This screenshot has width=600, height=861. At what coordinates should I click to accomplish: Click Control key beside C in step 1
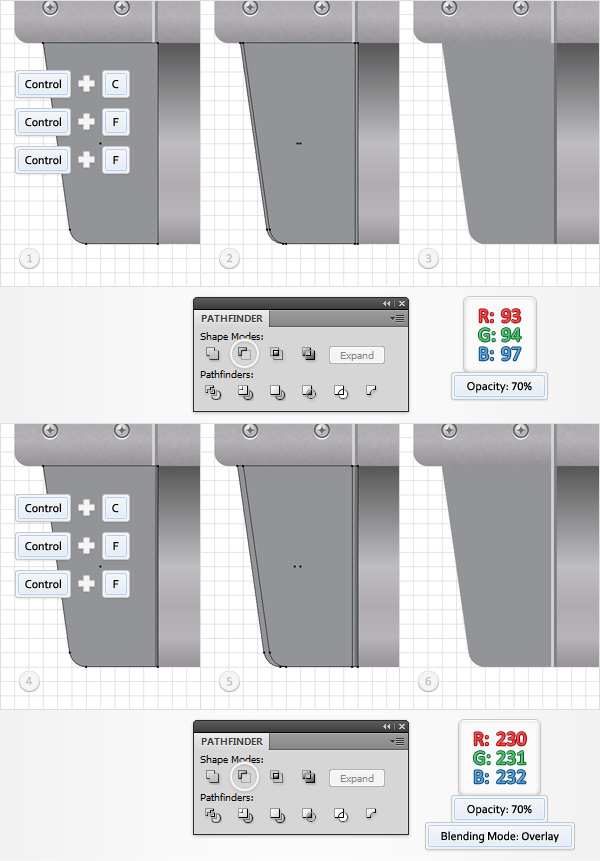(x=43, y=84)
